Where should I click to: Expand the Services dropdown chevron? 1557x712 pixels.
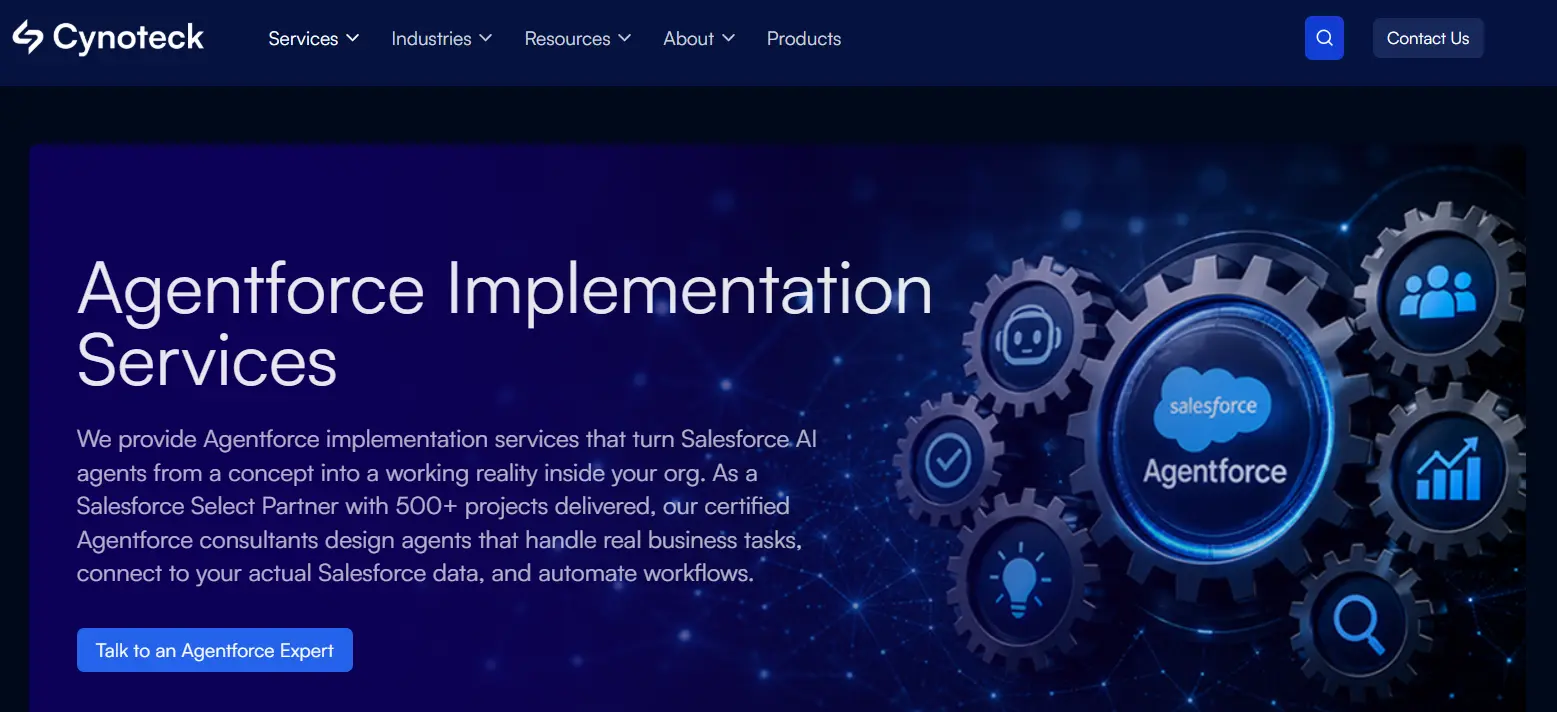tap(352, 38)
